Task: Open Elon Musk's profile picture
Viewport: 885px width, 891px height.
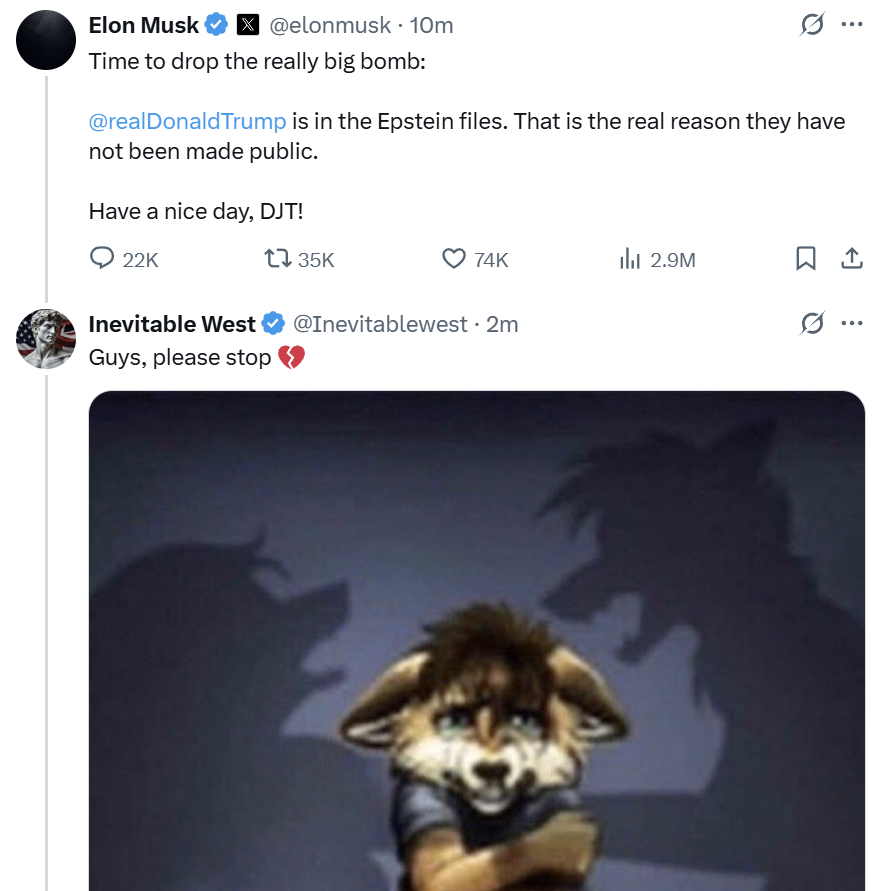Action: pyautogui.click(x=45, y=40)
